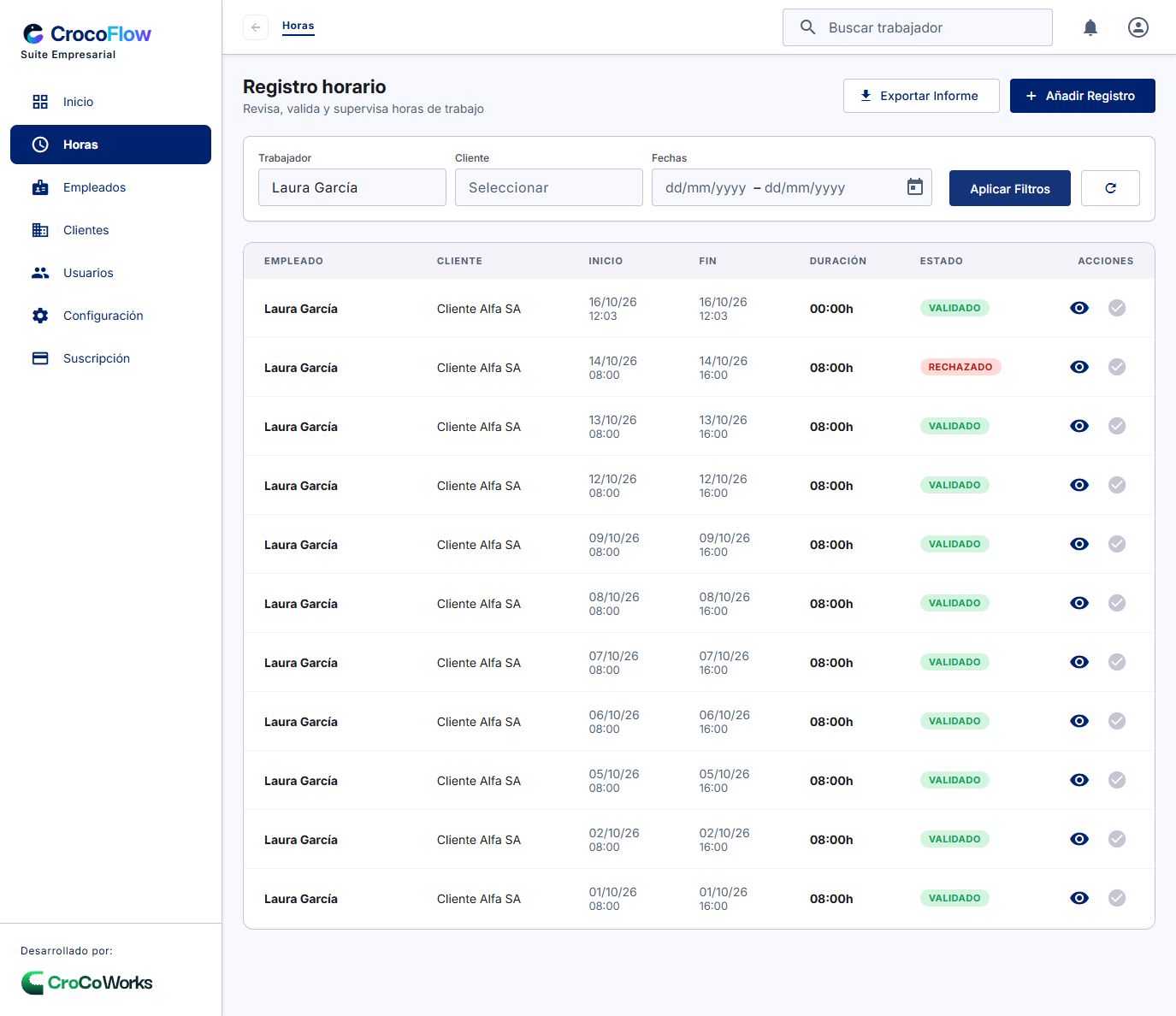This screenshot has width=1176, height=1016.
Task: Click the Añadir Registro button
Action: click(x=1083, y=96)
